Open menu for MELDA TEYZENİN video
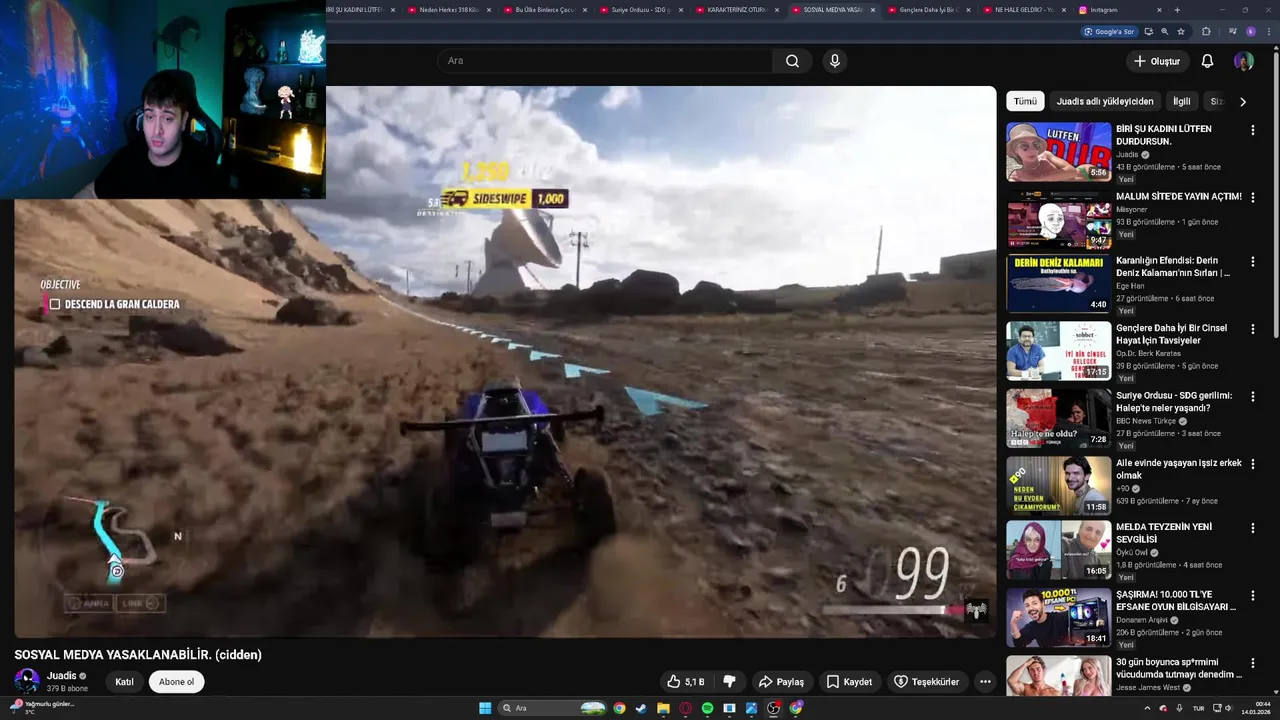Screen dimensions: 1280x720 coord(1252,529)
